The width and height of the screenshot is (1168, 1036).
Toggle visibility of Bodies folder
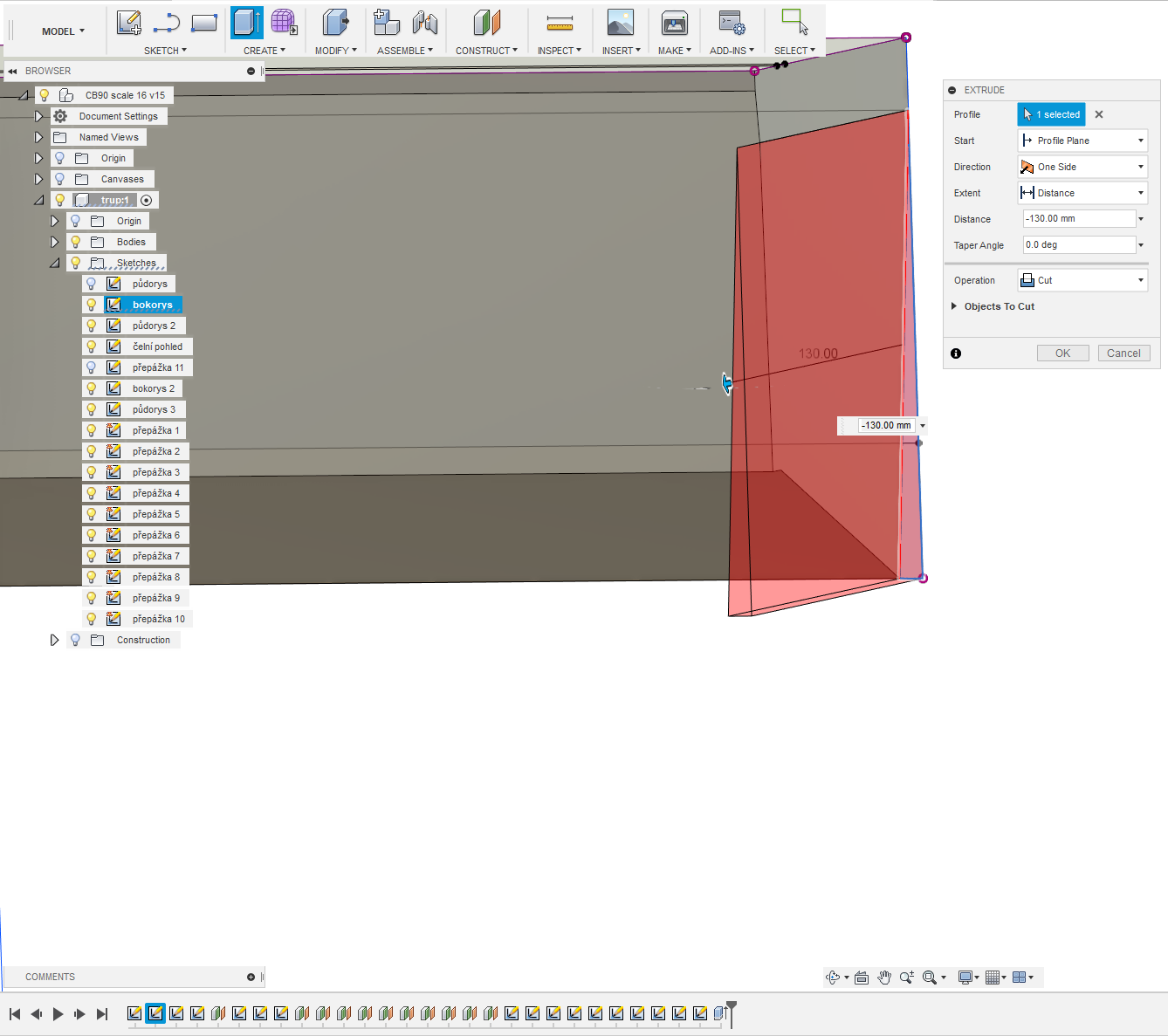coord(75,242)
